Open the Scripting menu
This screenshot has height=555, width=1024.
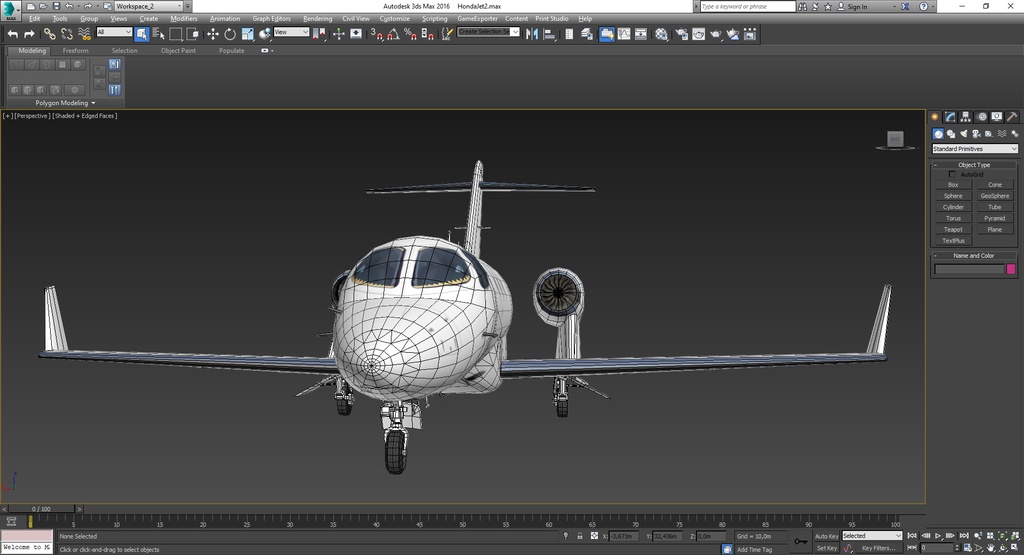[434, 19]
